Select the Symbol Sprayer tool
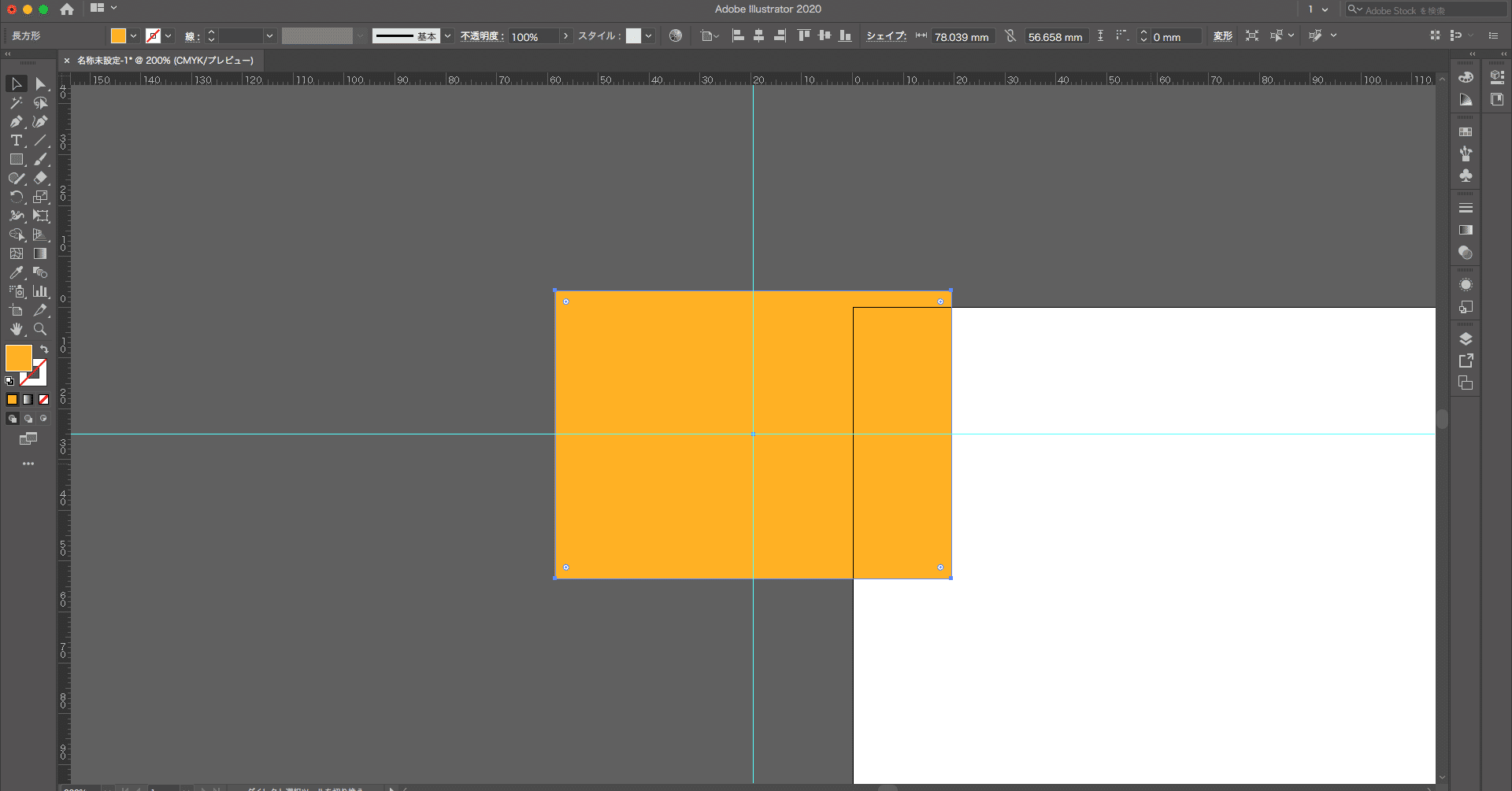Viewport: 1512px width, 791px height. [x=17, y=291]
